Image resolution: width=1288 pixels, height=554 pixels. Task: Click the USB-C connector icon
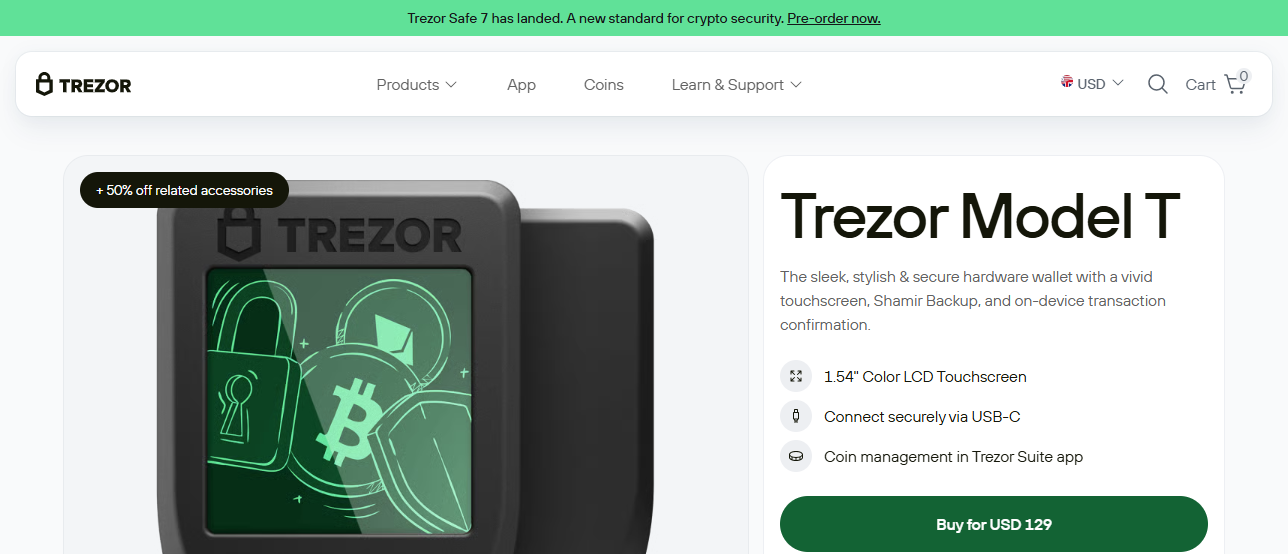796,416
